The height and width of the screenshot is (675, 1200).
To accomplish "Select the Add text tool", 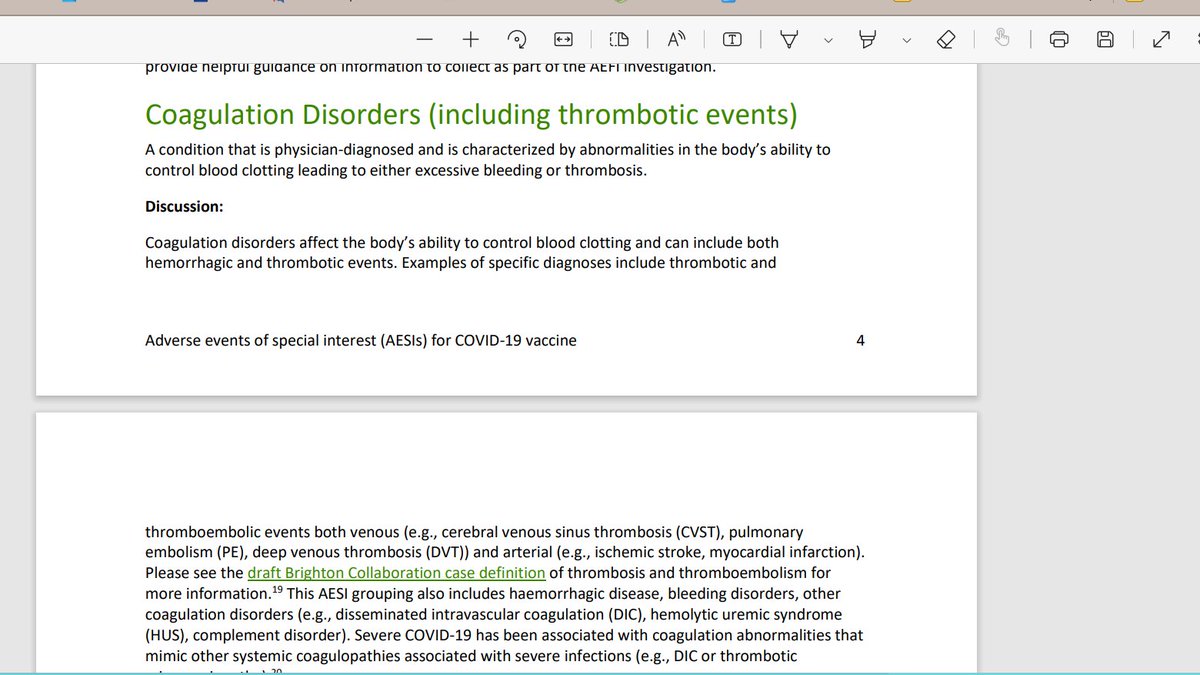I will (733, 40).
